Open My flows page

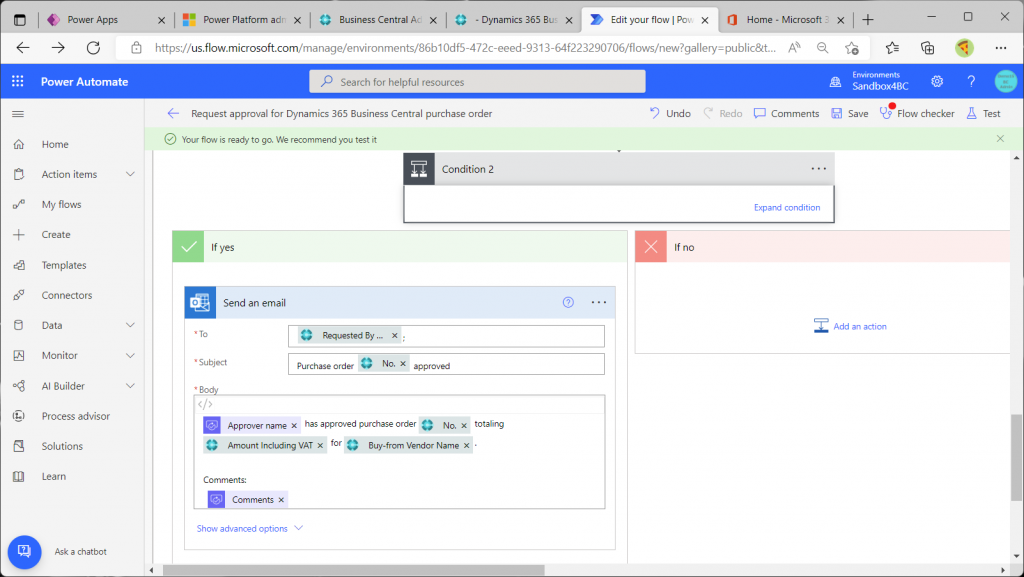pos(61,204)
